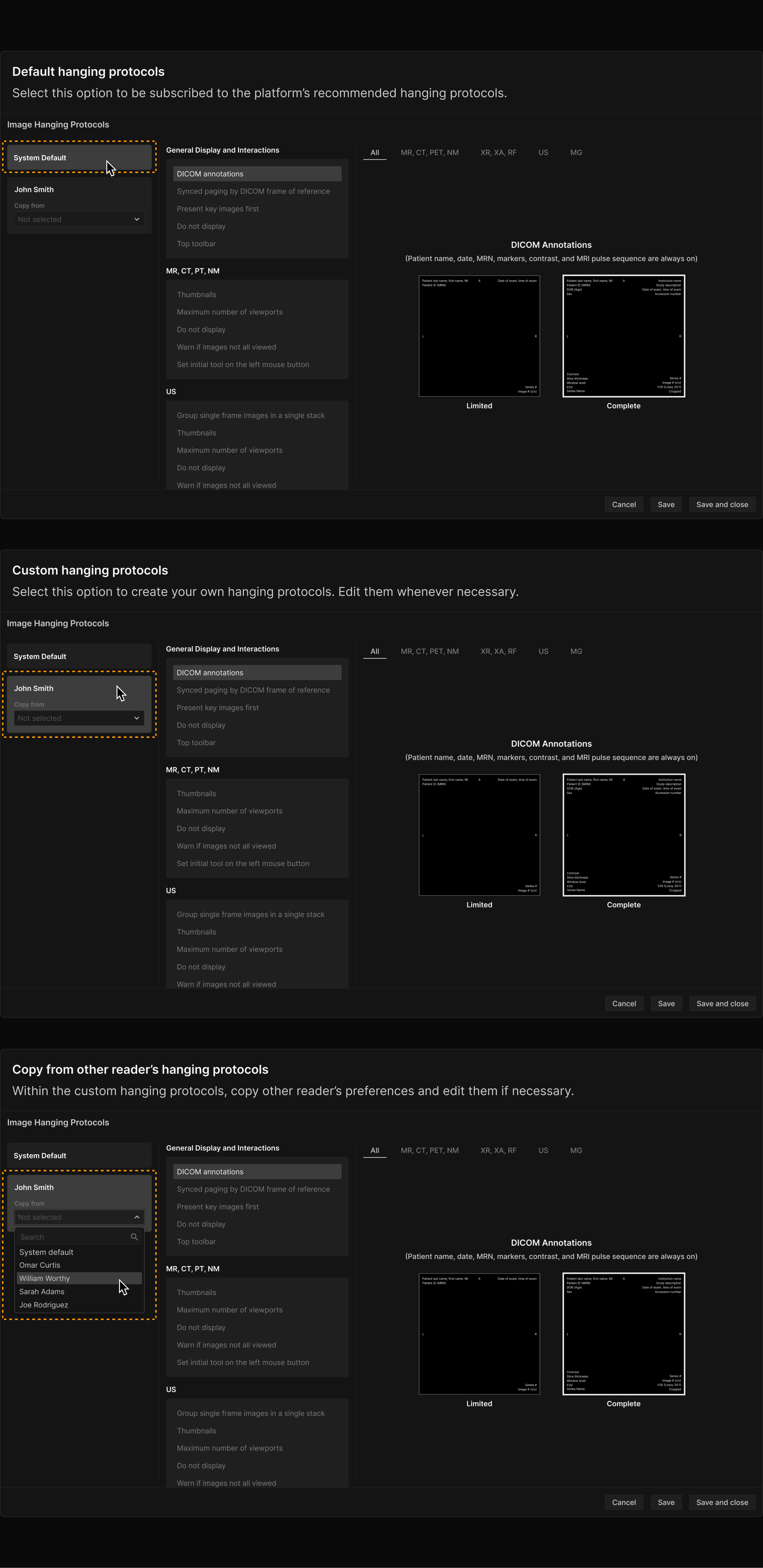Choose DICOM annotations in Copy from other reader's panel
The image size is (763, 1568).
(257, 1172)
